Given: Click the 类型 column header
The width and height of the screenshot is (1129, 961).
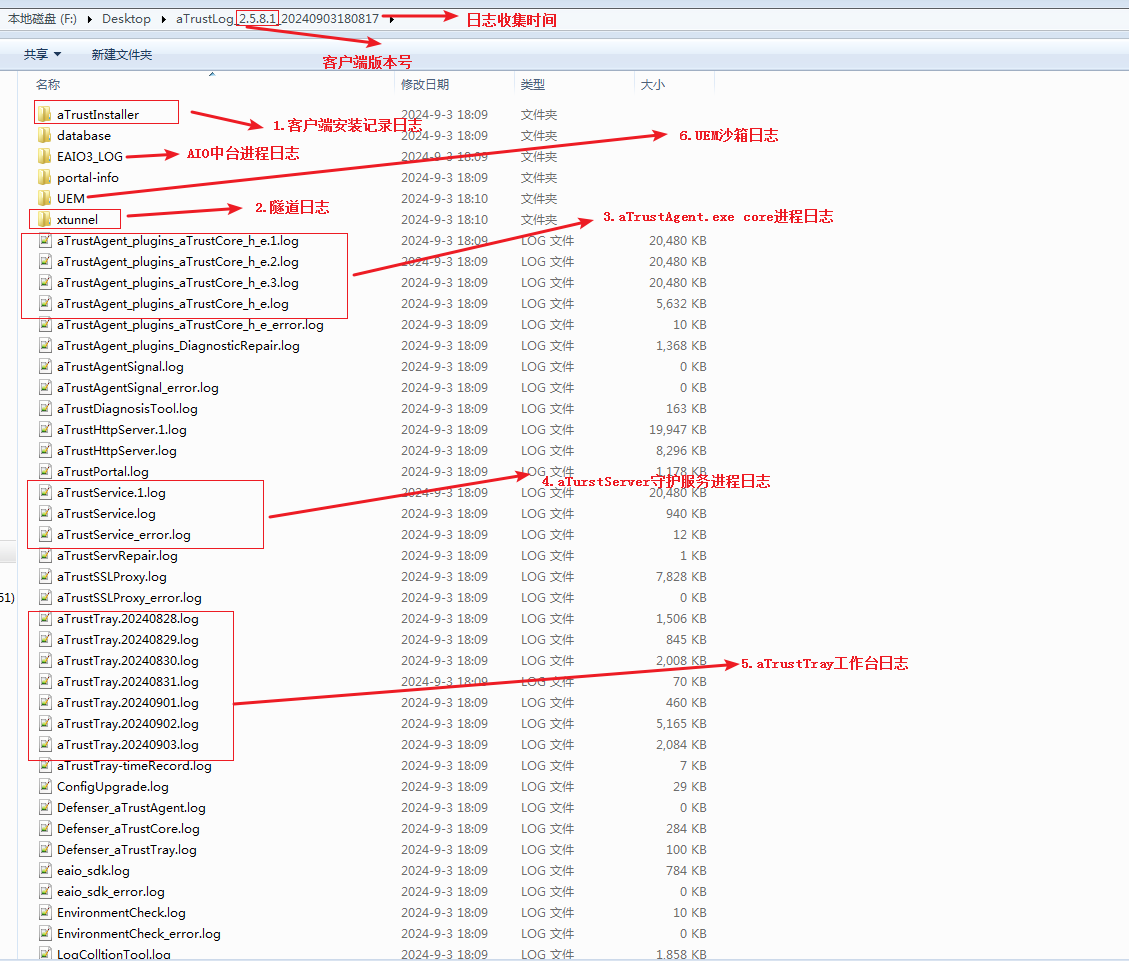Looking at the screenshot, I should pos(533,85).
